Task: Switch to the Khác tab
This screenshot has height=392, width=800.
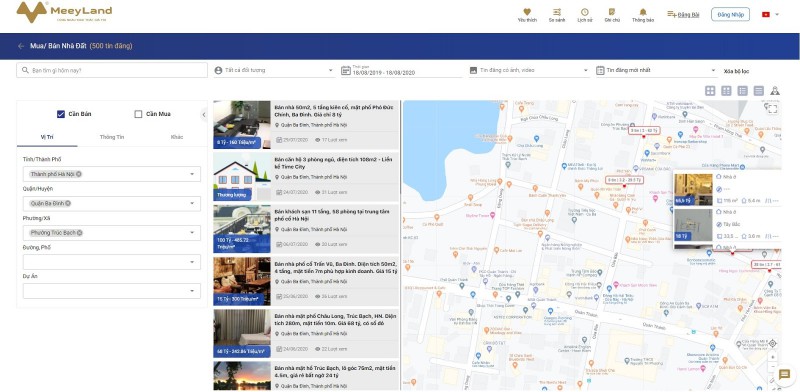Action: [177, 137]
